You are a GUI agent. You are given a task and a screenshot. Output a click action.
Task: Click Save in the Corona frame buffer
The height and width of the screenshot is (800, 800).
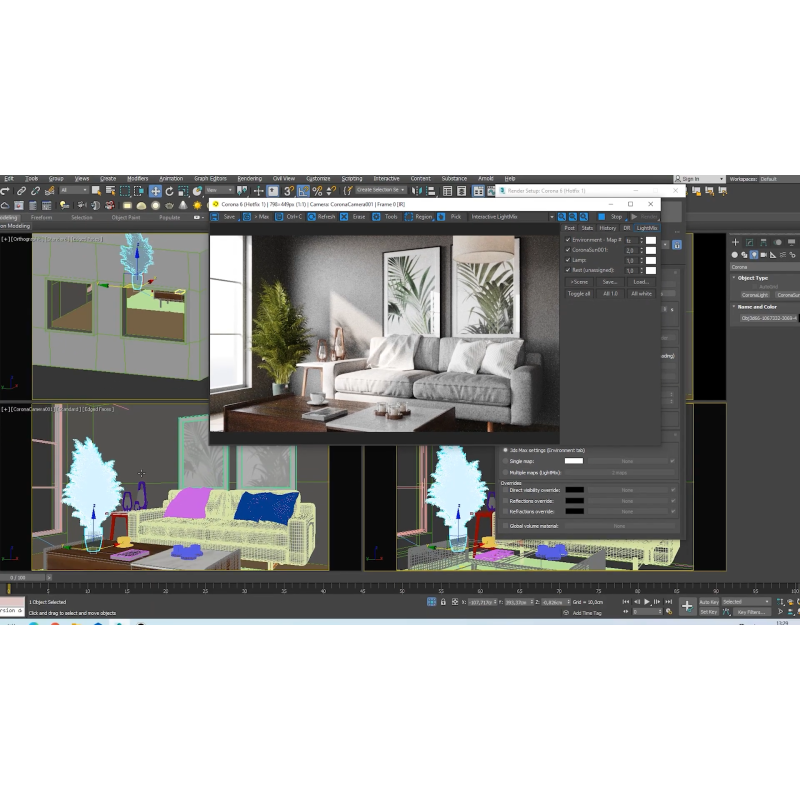pos(229,216)
